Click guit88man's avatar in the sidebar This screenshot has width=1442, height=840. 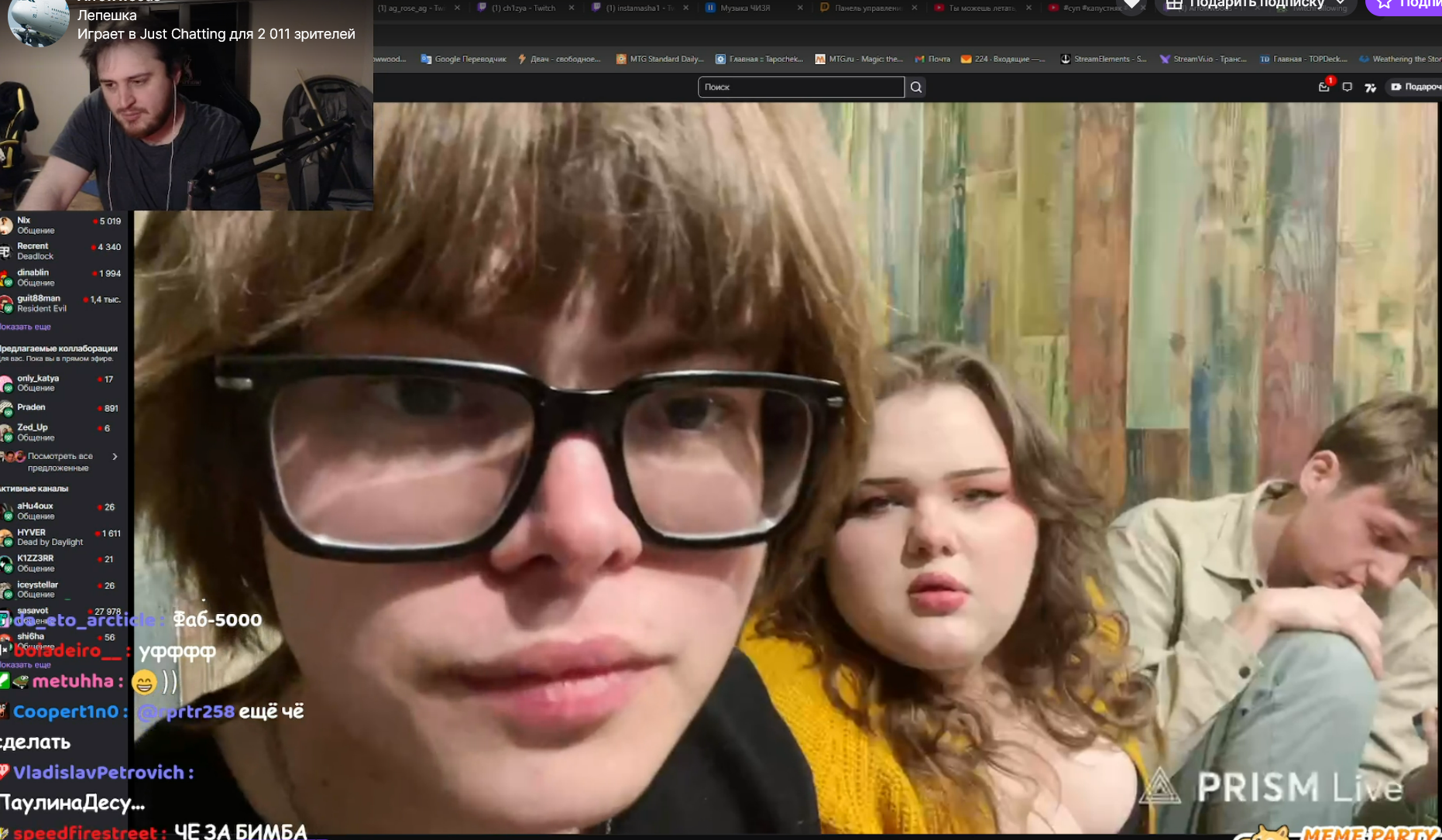(6, 303)
